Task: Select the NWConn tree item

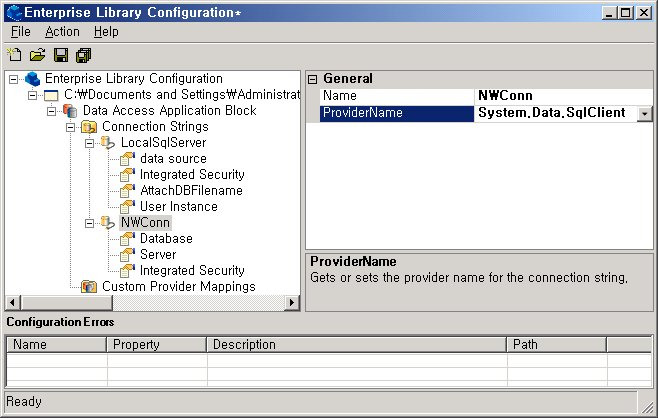Action: 145,222
